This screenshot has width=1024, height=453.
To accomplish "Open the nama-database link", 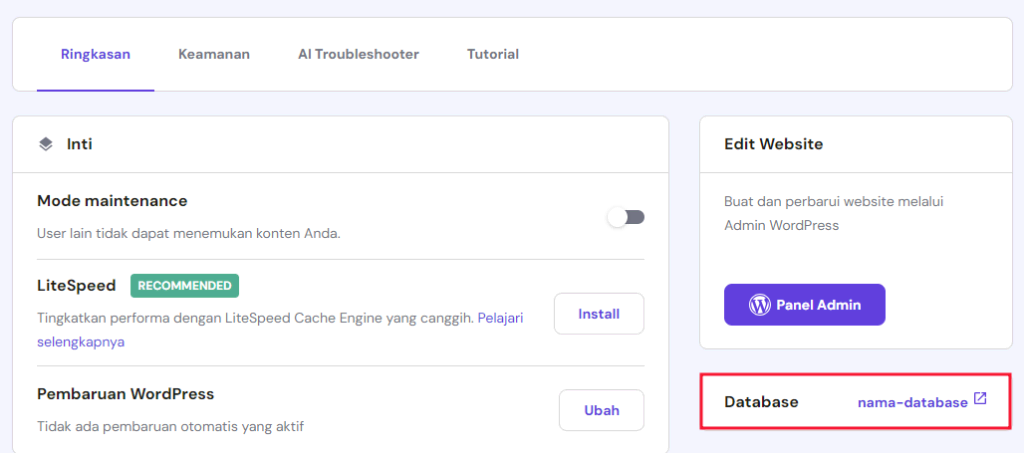I will [x=912, y=402].
